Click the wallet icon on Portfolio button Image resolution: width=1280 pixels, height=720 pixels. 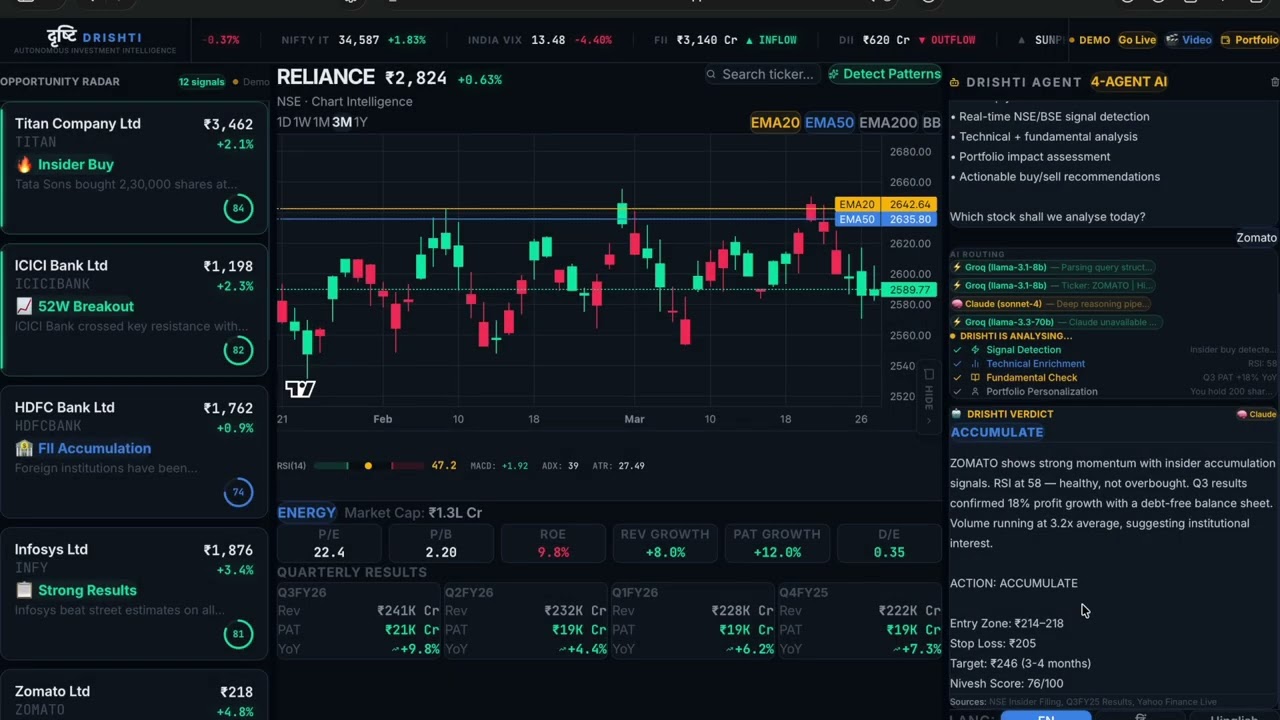(x=1226, y=40)
